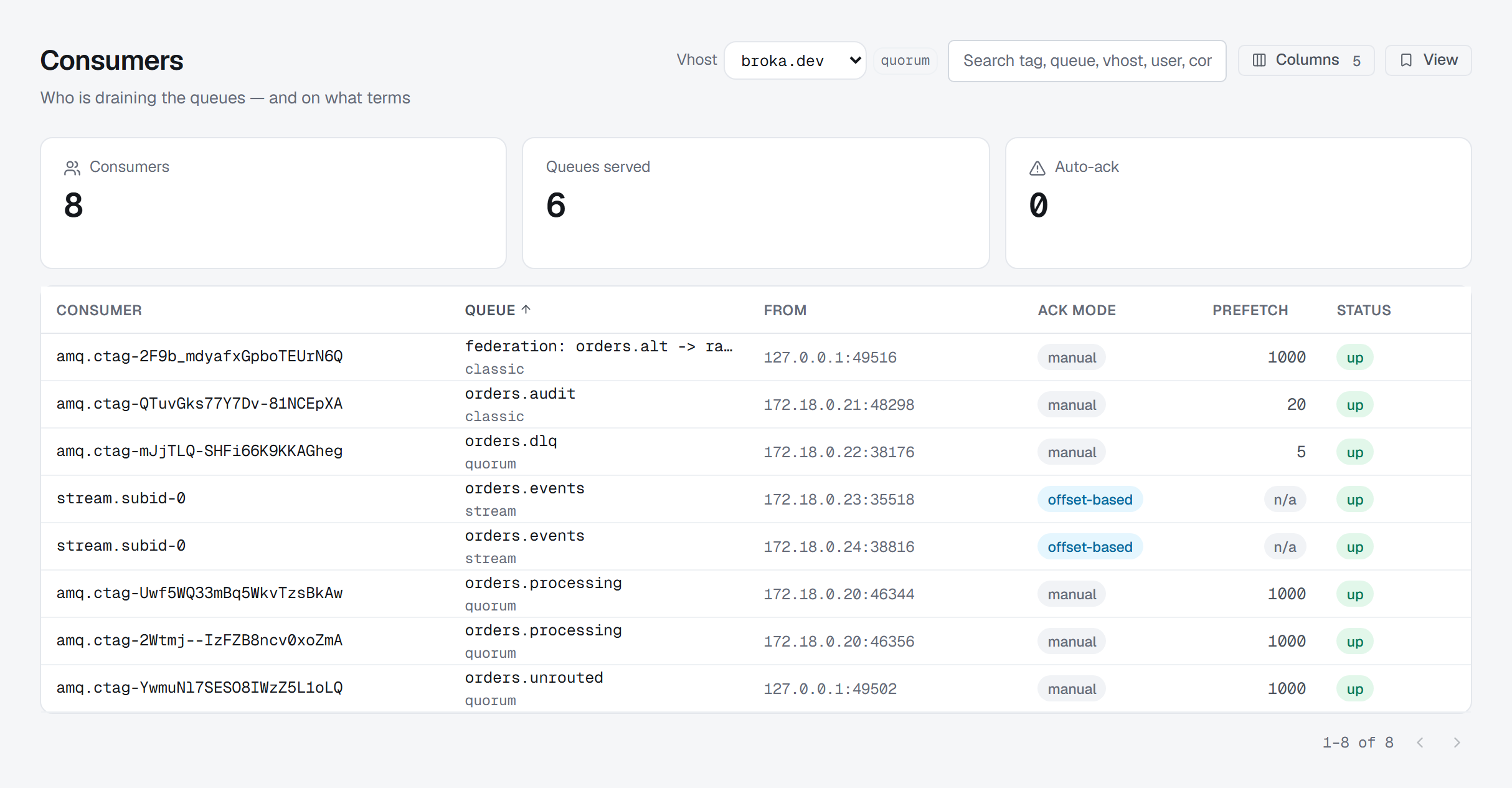Image resolution: width=1512 pixels, height=788 pixels.
Task: Click address 127.0.0.1:49502
Action: tap(830, 690)
